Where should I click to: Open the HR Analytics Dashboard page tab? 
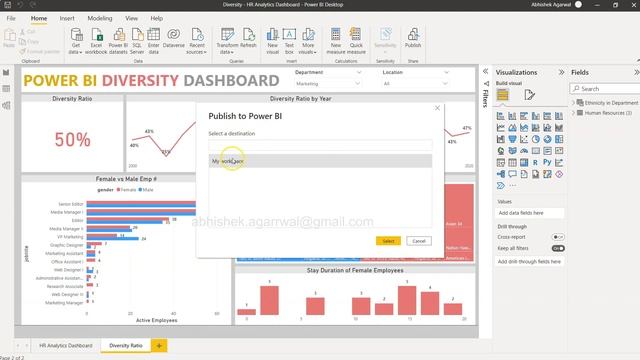pos(66,345)
